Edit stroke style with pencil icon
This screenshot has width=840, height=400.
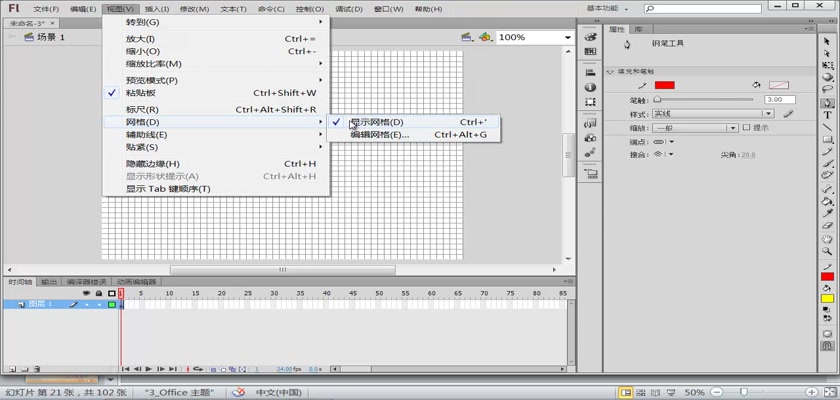[788, 114]
